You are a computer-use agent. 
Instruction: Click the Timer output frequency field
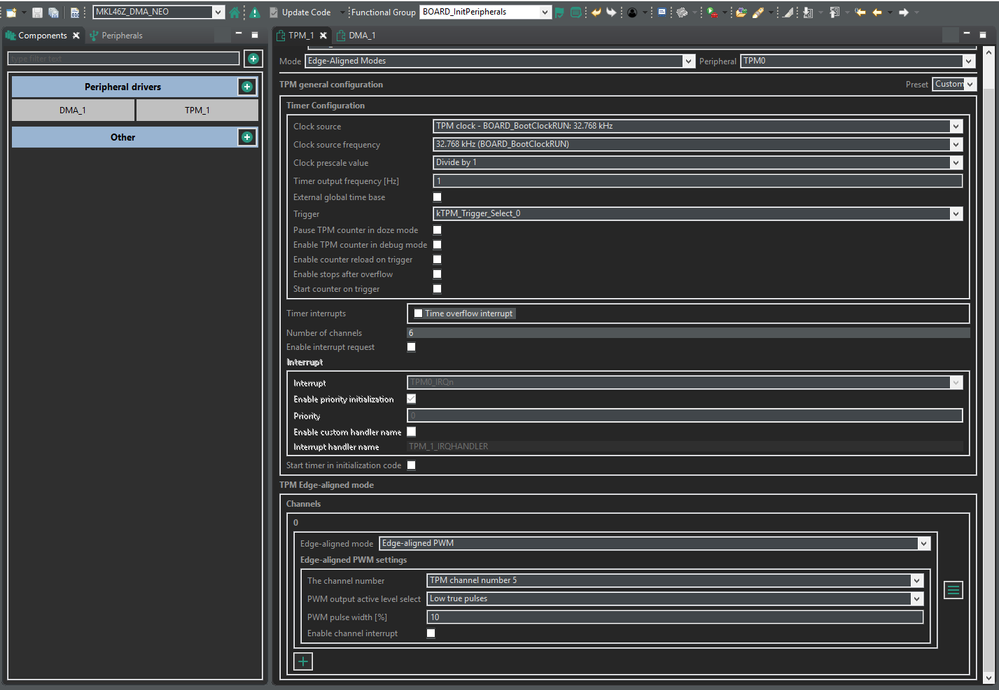coord(698,181)
